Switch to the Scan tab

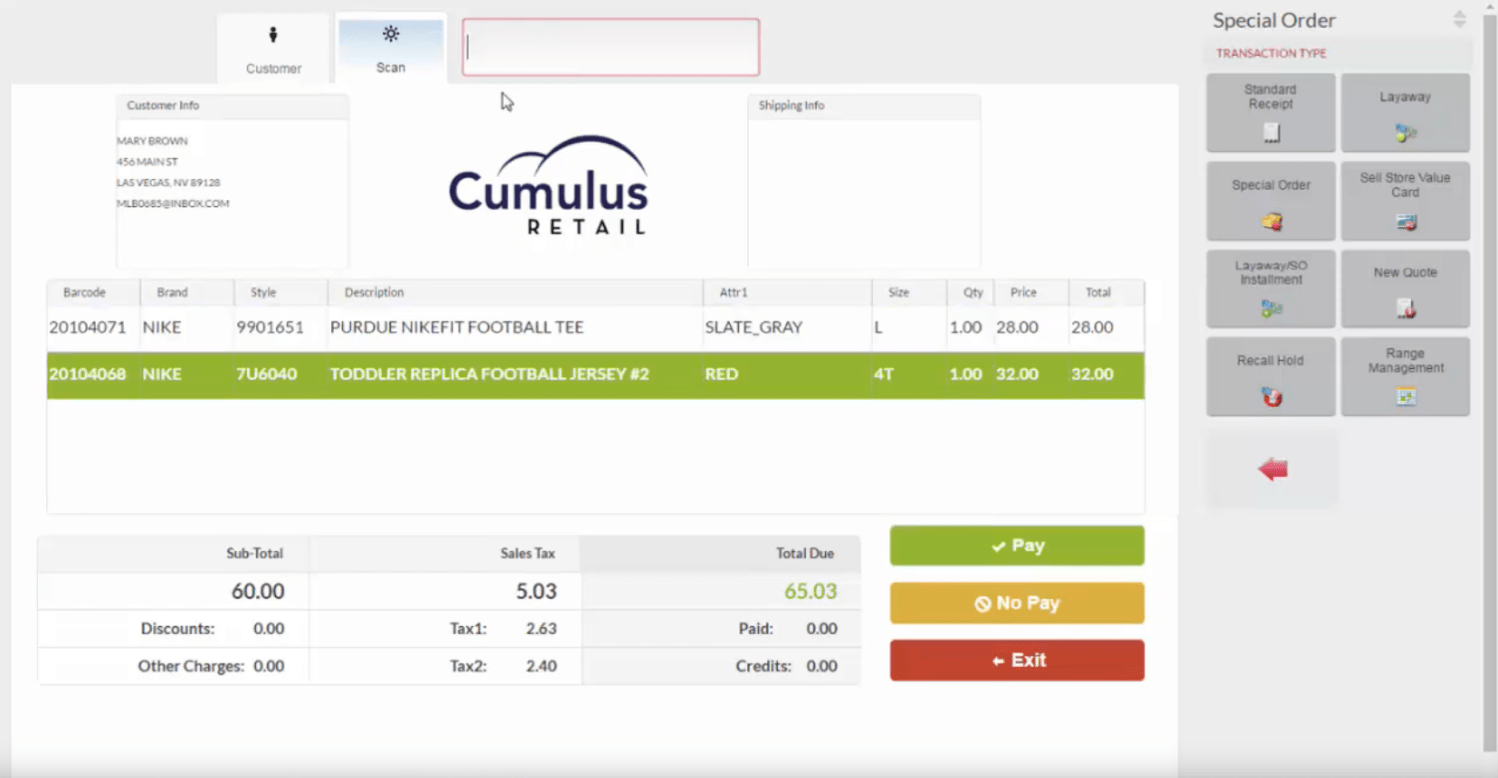click(x=391, y=49)
